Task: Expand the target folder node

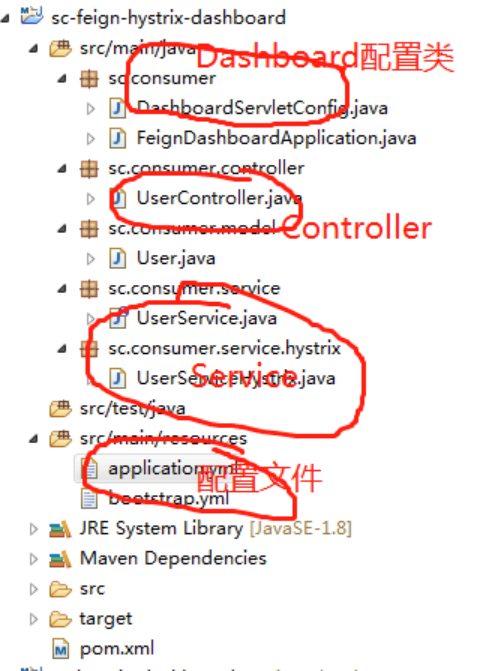Action: point(33,619)
